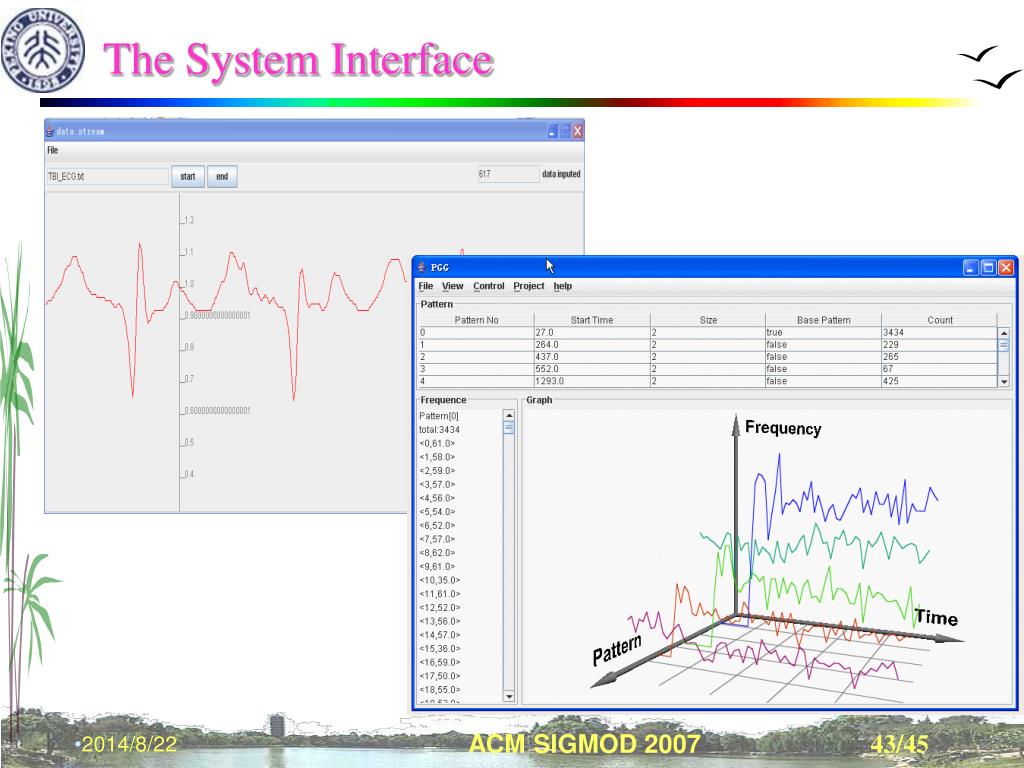
Task: Open File menu in data stream window
Action: coord(53,150)
